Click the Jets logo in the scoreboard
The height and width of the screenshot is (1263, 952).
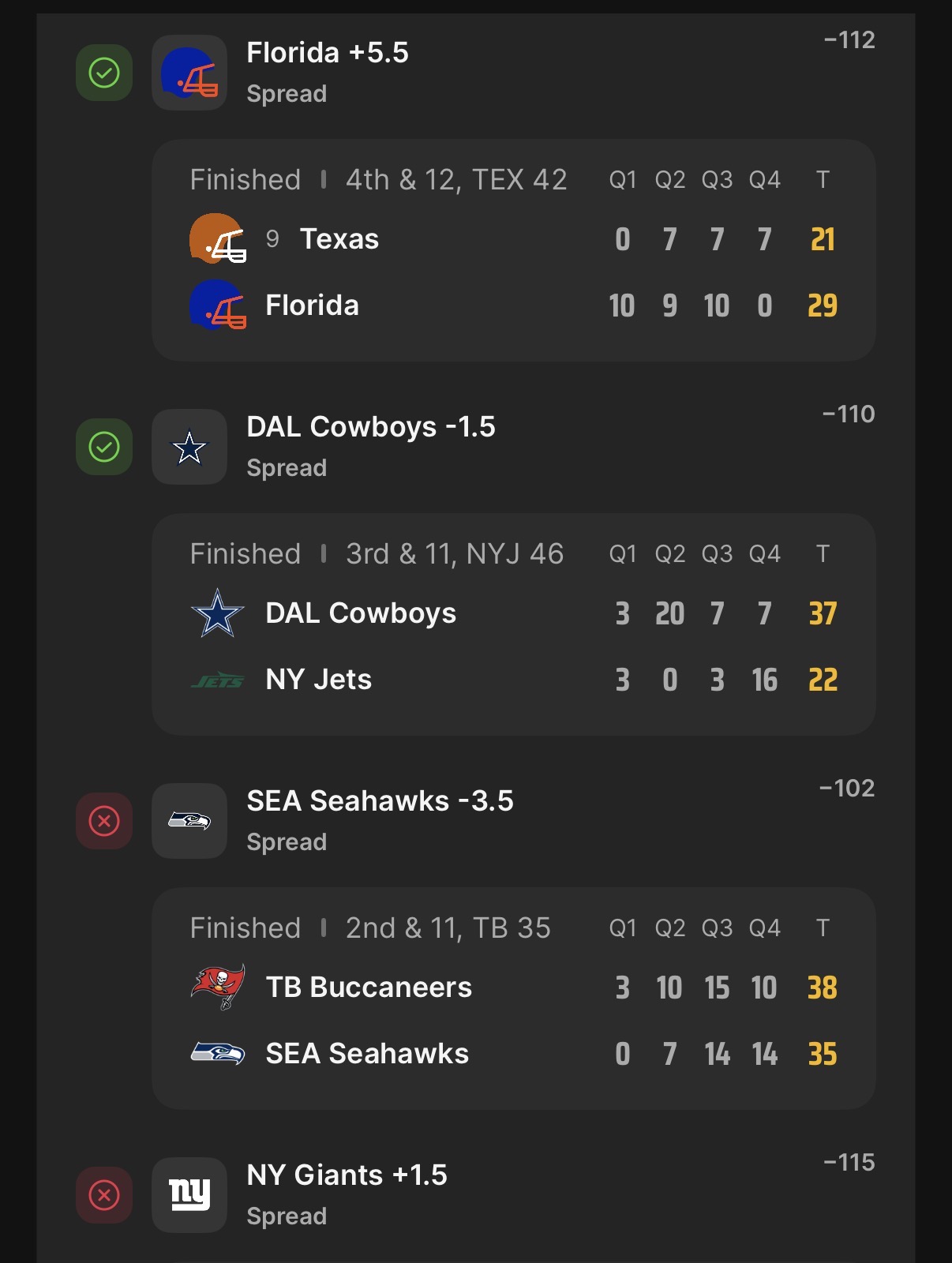point(218,680)
